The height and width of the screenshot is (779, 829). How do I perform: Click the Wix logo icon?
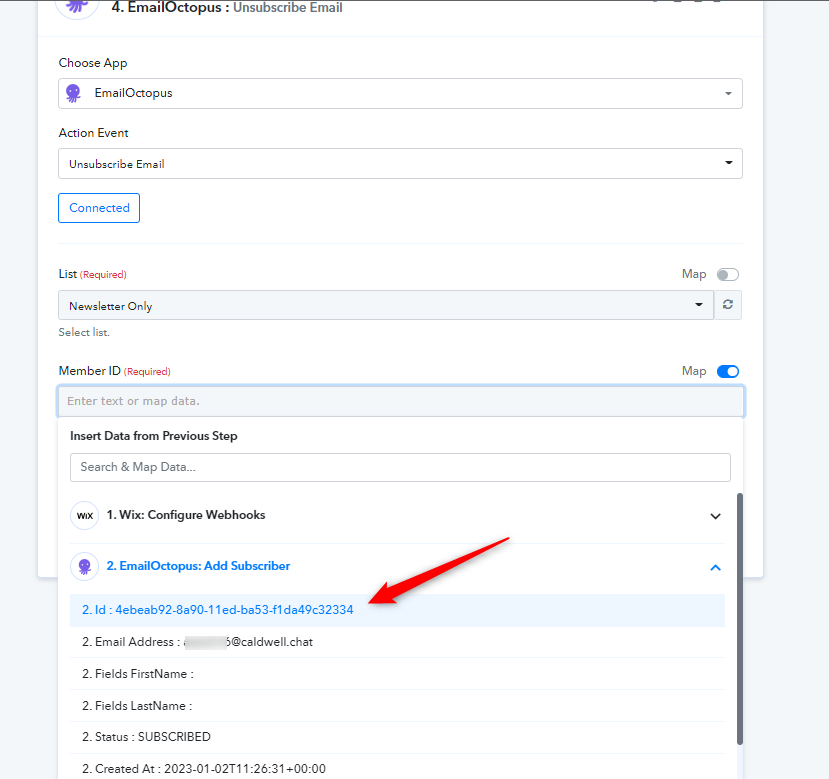[85, 515]
